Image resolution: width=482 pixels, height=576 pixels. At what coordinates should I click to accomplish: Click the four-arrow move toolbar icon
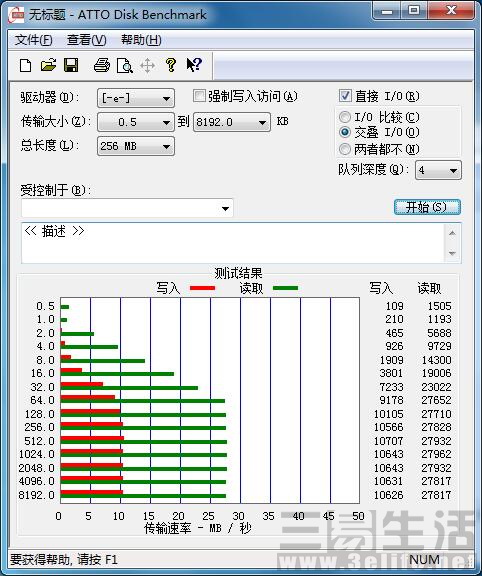click(x=147, y=66)
